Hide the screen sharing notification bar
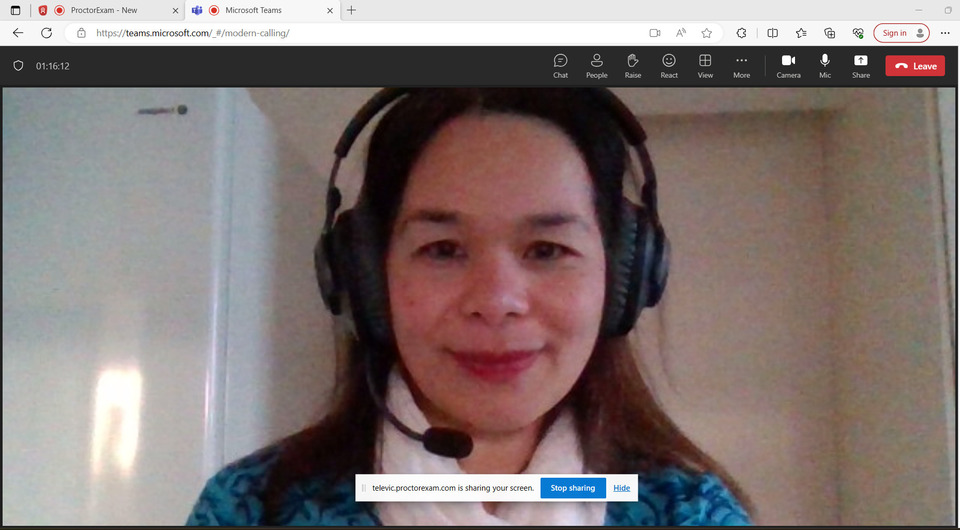Viewport: 960px width, 530px height. pyautogui.click(x=621, y=488)
